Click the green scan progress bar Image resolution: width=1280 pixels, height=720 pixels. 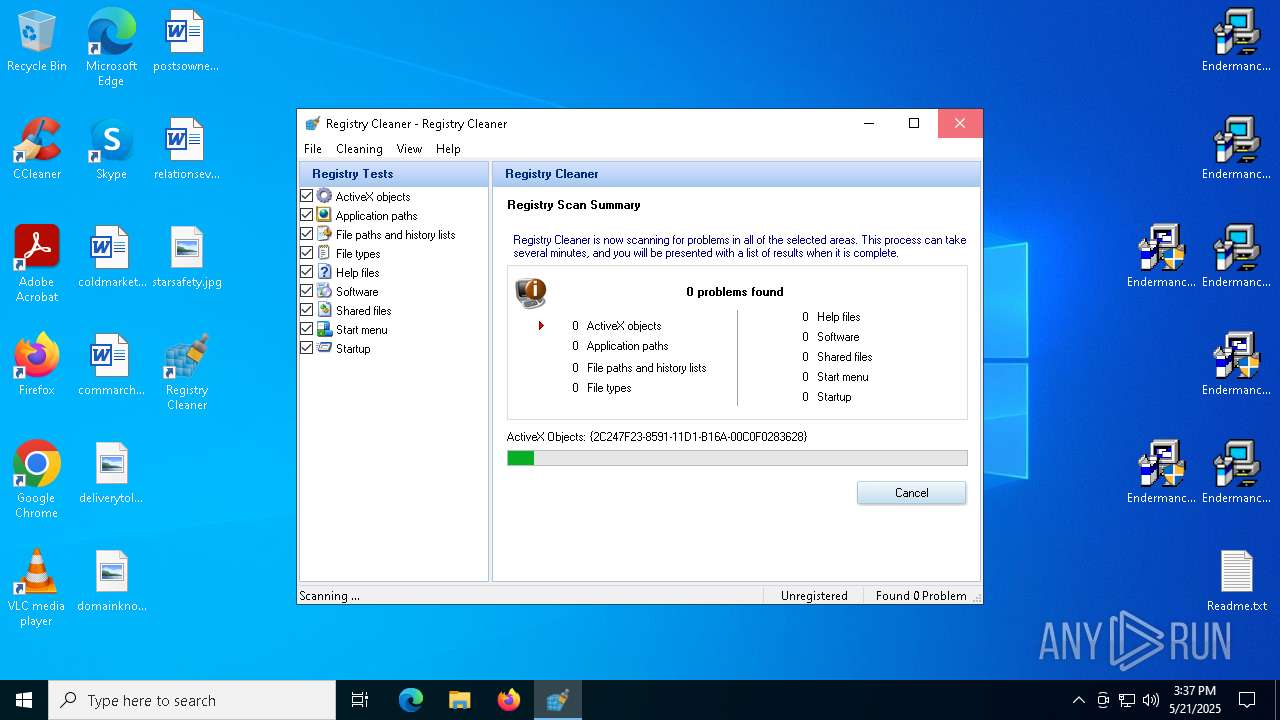pyautogui.click(x=737, y=458)
